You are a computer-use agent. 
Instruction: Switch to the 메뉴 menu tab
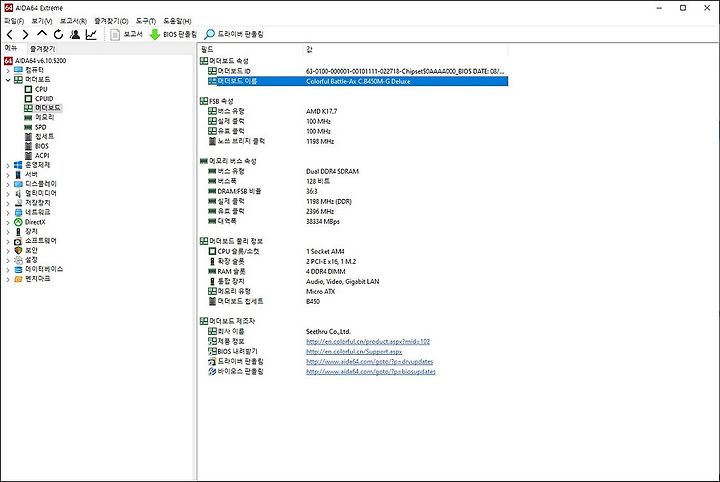(x=11, y=48)
